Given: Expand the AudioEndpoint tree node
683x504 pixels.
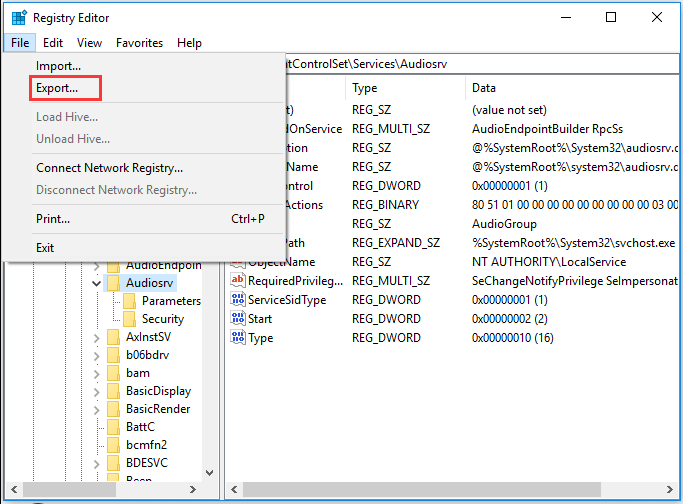Looking at the screenshot, I should point(97,265).
